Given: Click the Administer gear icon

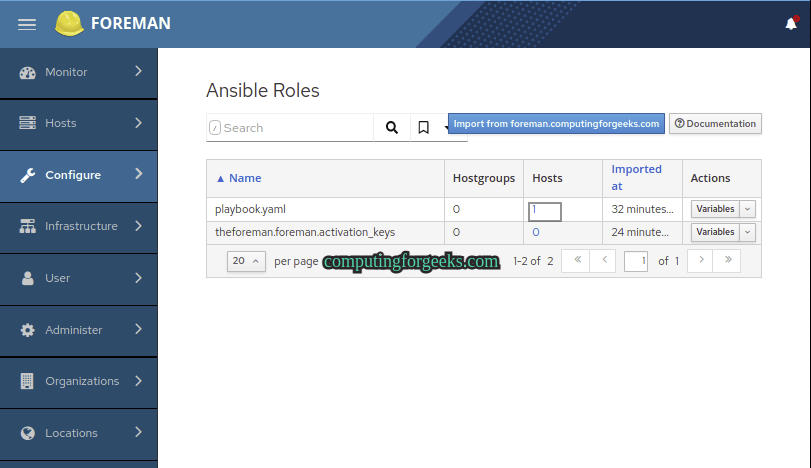Looking at the screenshot, I should click(27, 330).
